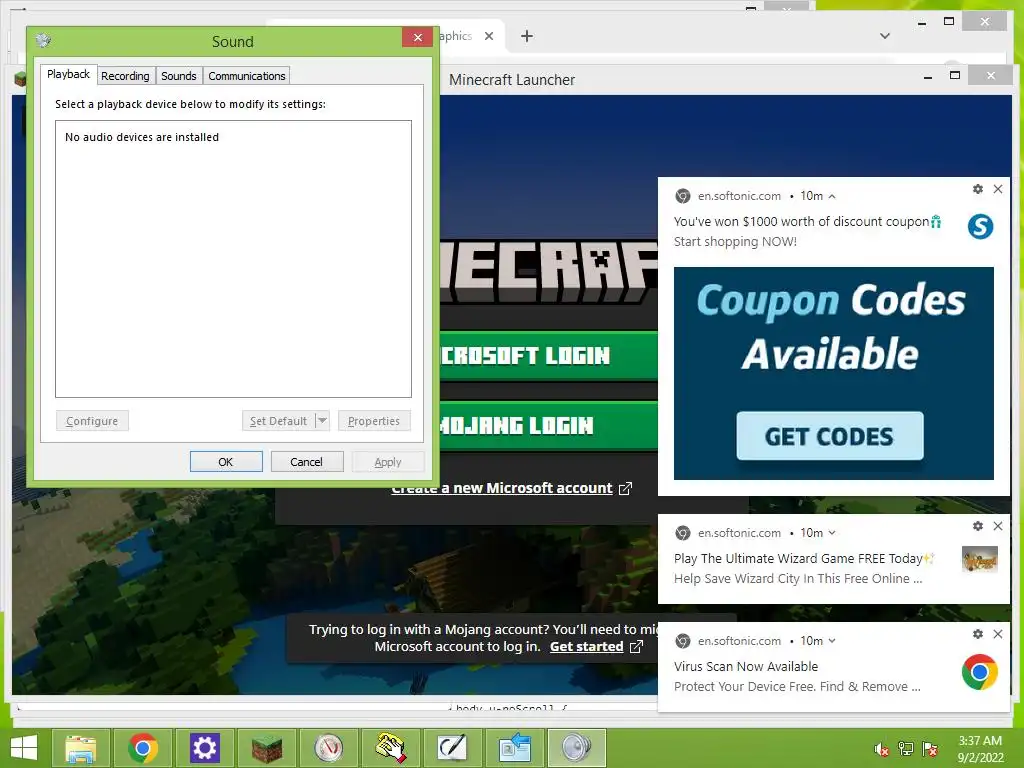This screenshot has width=1024, height=768.
Task: Open Create a new Microsoft account link
Action: pos(512,488)
